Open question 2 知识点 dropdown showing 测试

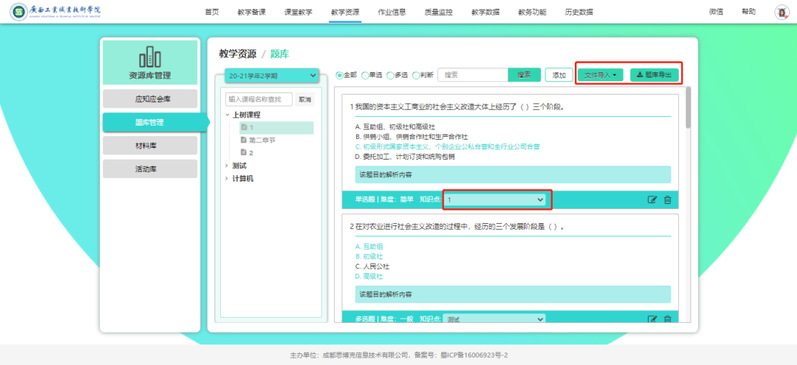(496, 319)
